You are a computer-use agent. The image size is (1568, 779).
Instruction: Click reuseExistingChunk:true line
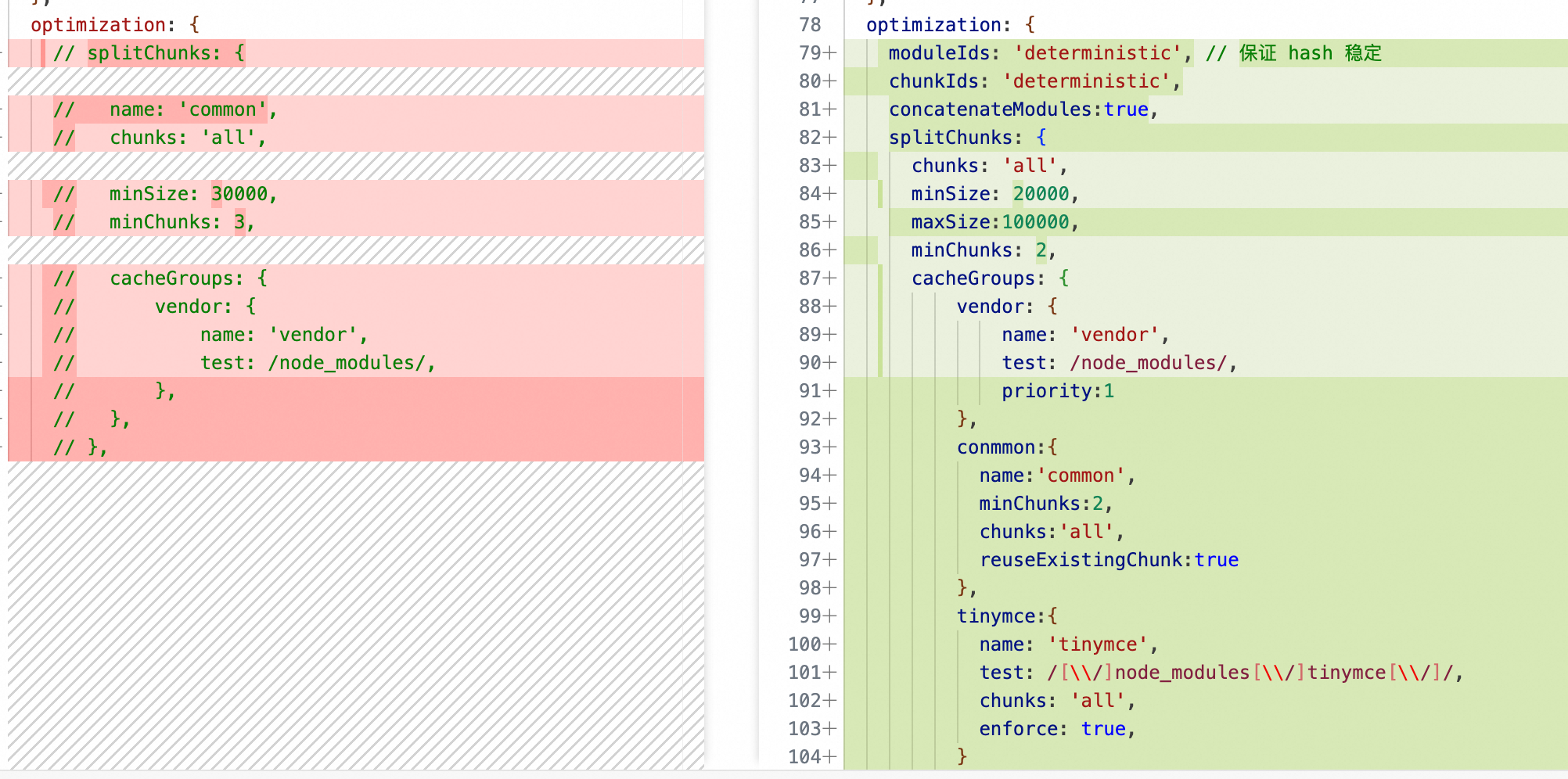[1109, 560]
